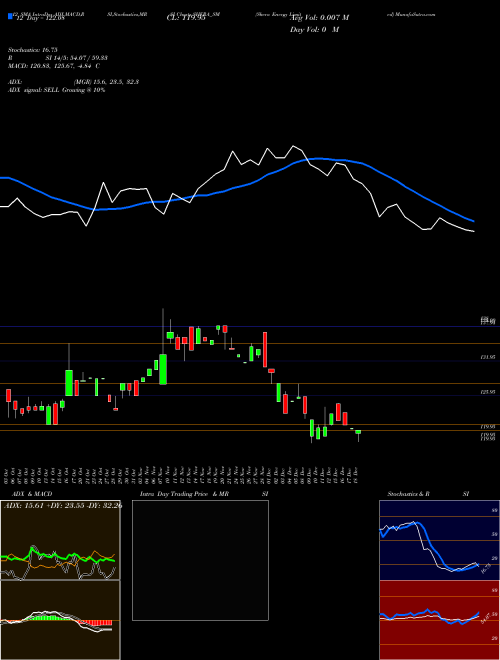Click the first date label on the x-axis
Screen dimensions: 500x660
point(7,474)
